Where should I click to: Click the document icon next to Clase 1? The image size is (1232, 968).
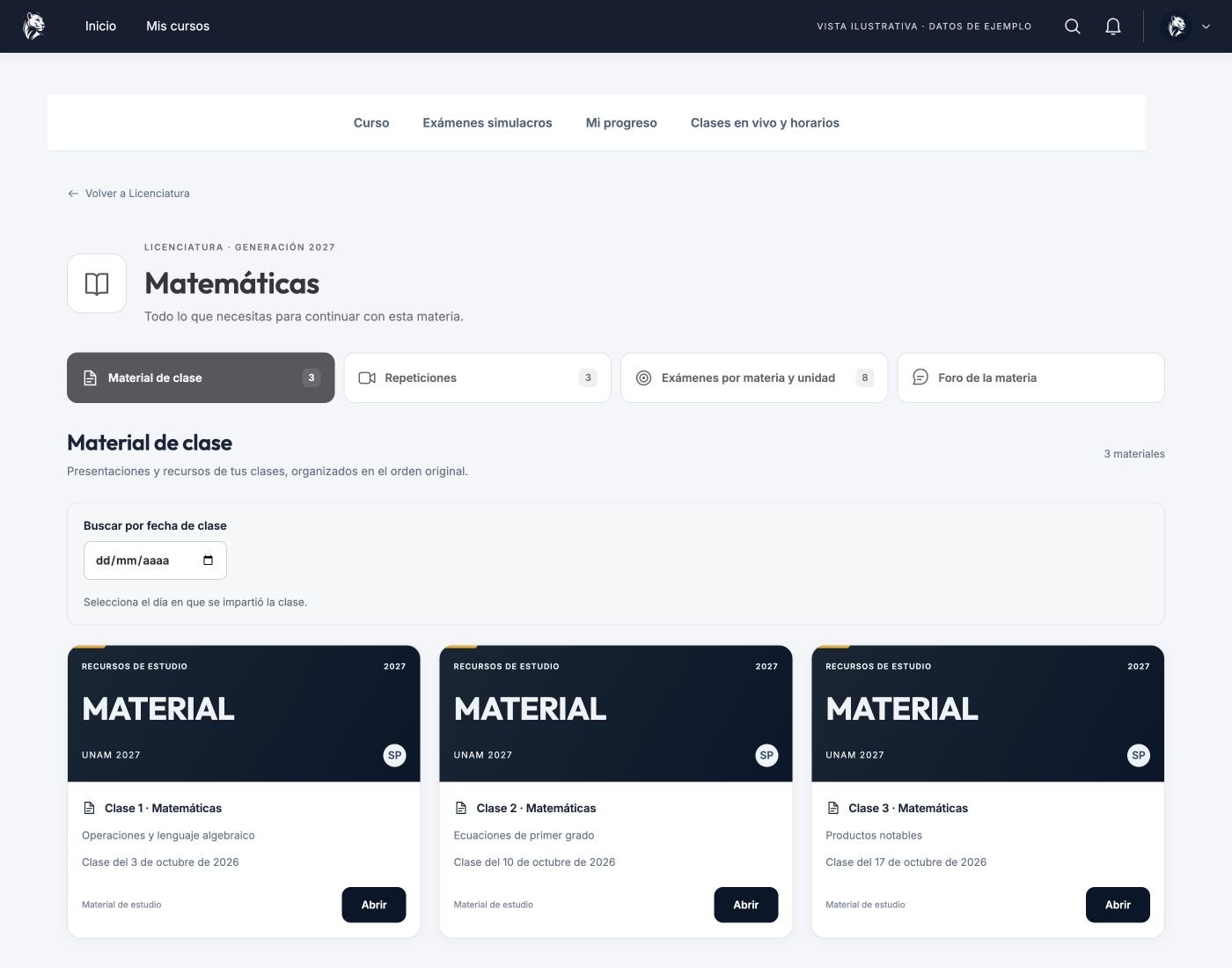click(x=89, y=808)
